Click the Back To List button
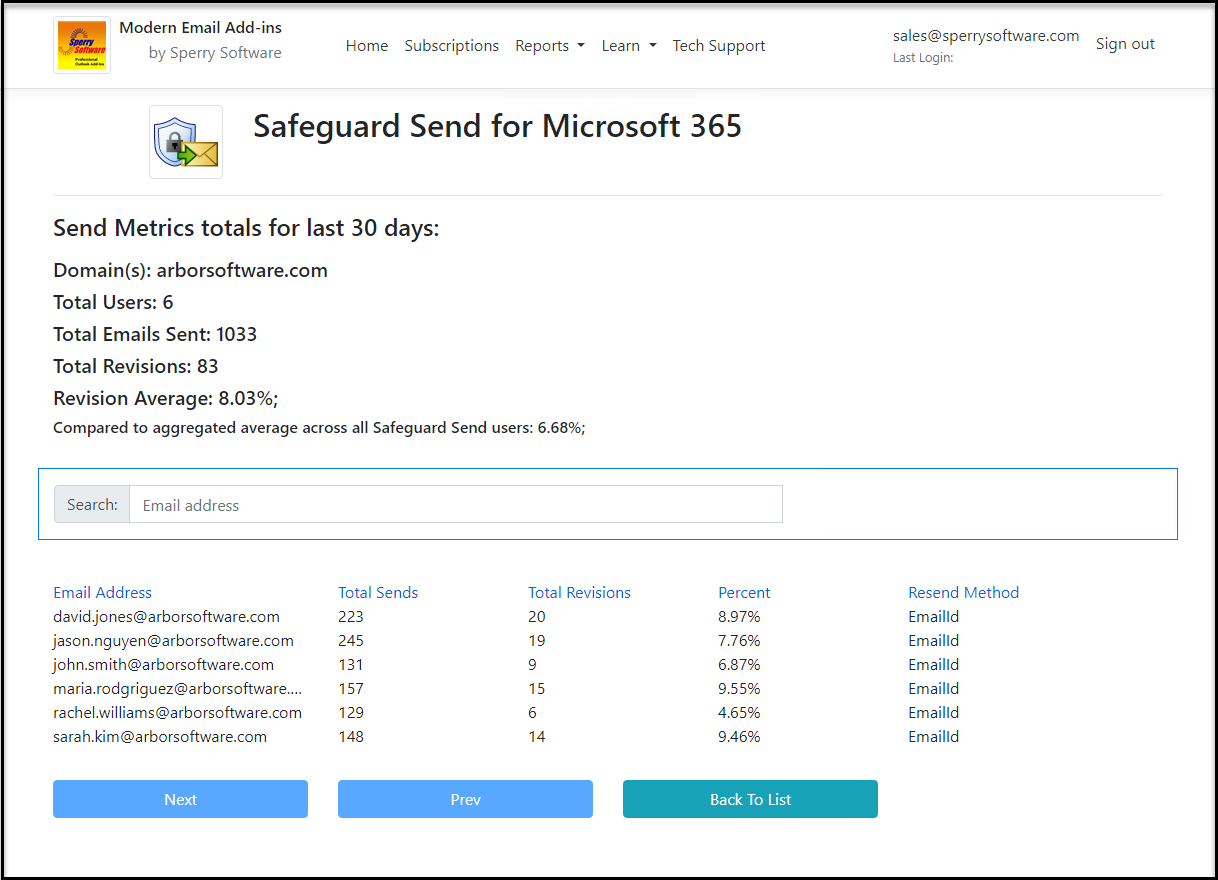 pos(750,799)
